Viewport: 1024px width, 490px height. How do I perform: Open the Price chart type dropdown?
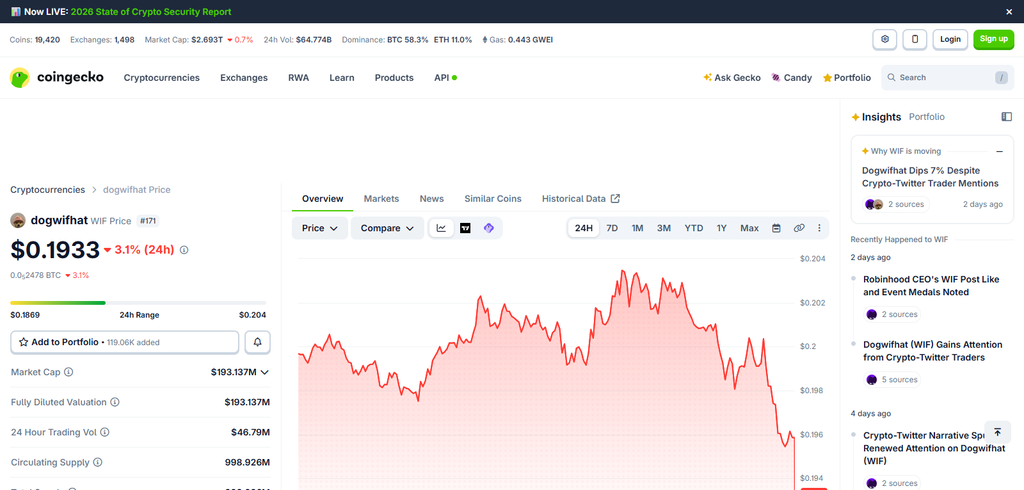(x=319, y=228)
